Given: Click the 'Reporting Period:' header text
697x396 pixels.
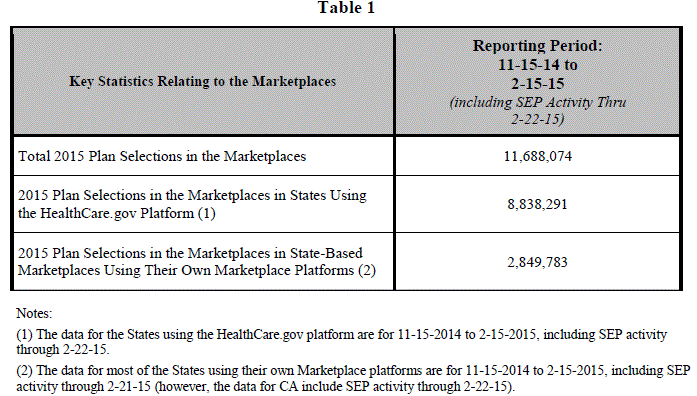Looking at the screenshot, I should 537,46.
